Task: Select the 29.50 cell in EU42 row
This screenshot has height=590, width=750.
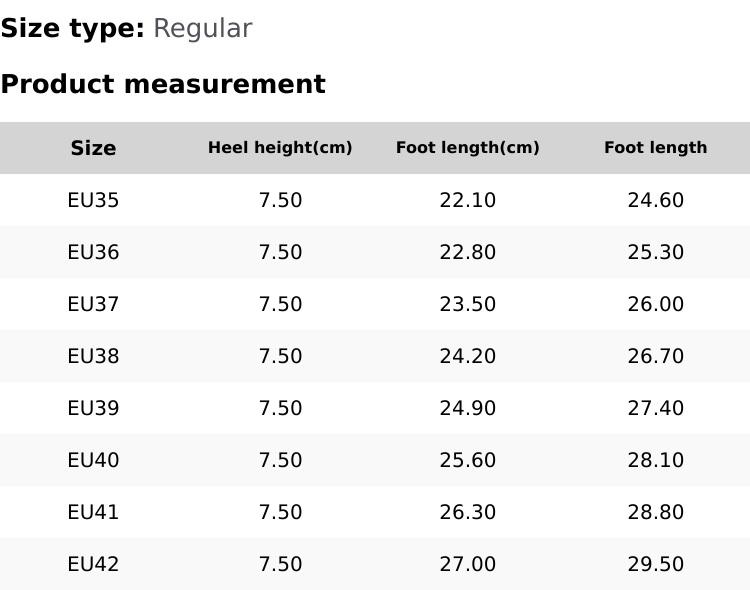Action: coord(655,564)
